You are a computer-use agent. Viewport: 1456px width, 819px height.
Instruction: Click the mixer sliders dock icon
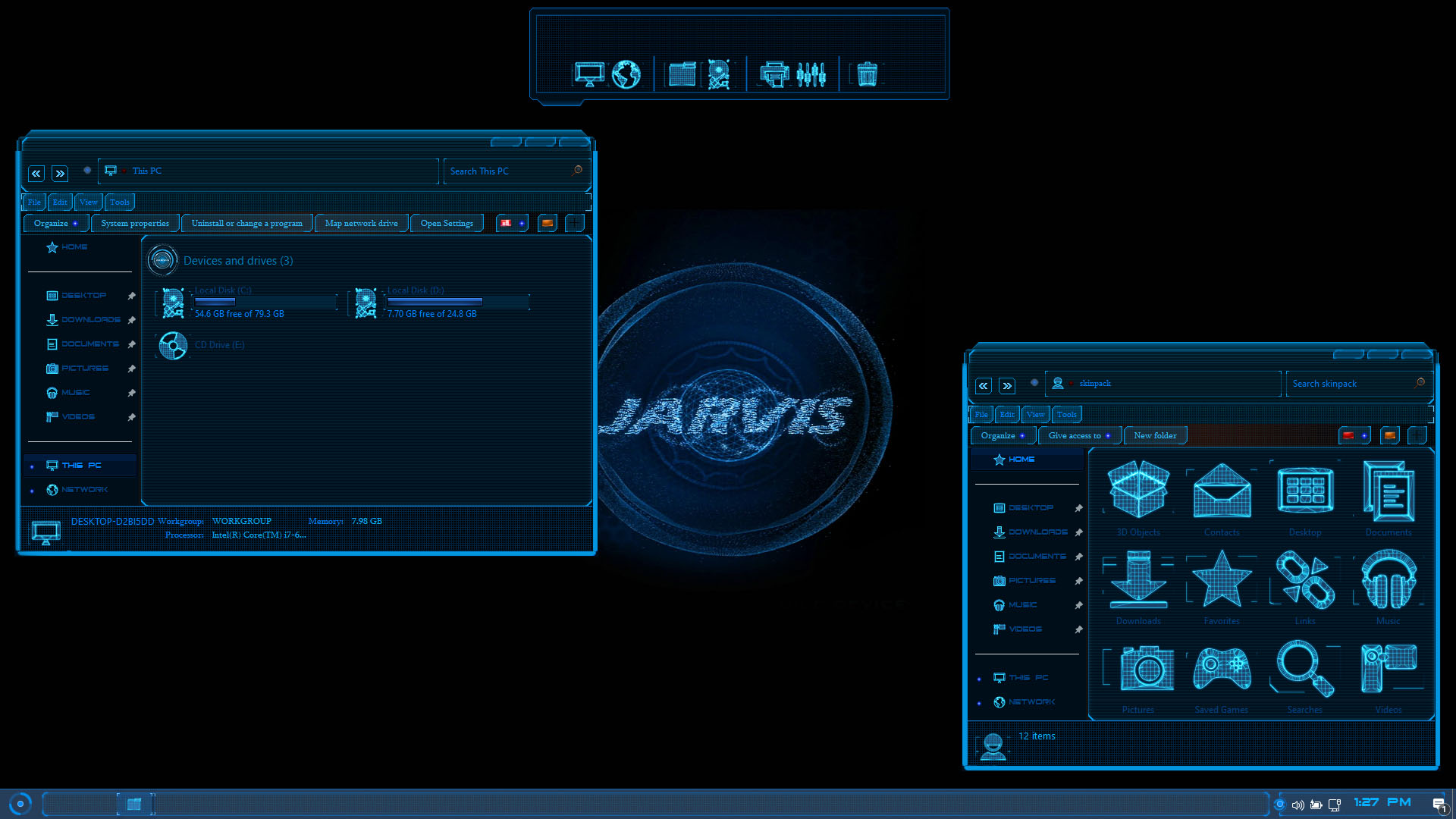coord(811,74)
